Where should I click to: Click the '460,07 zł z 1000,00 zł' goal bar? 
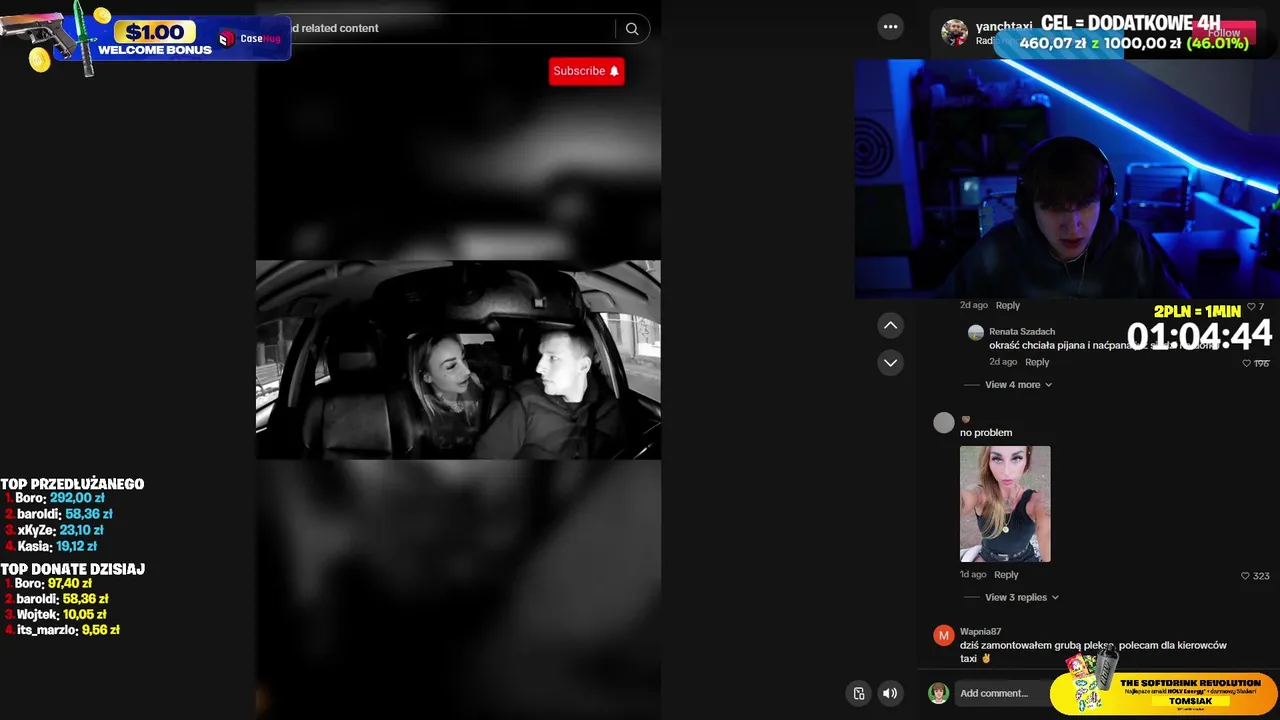click(x=1134, y=44)
